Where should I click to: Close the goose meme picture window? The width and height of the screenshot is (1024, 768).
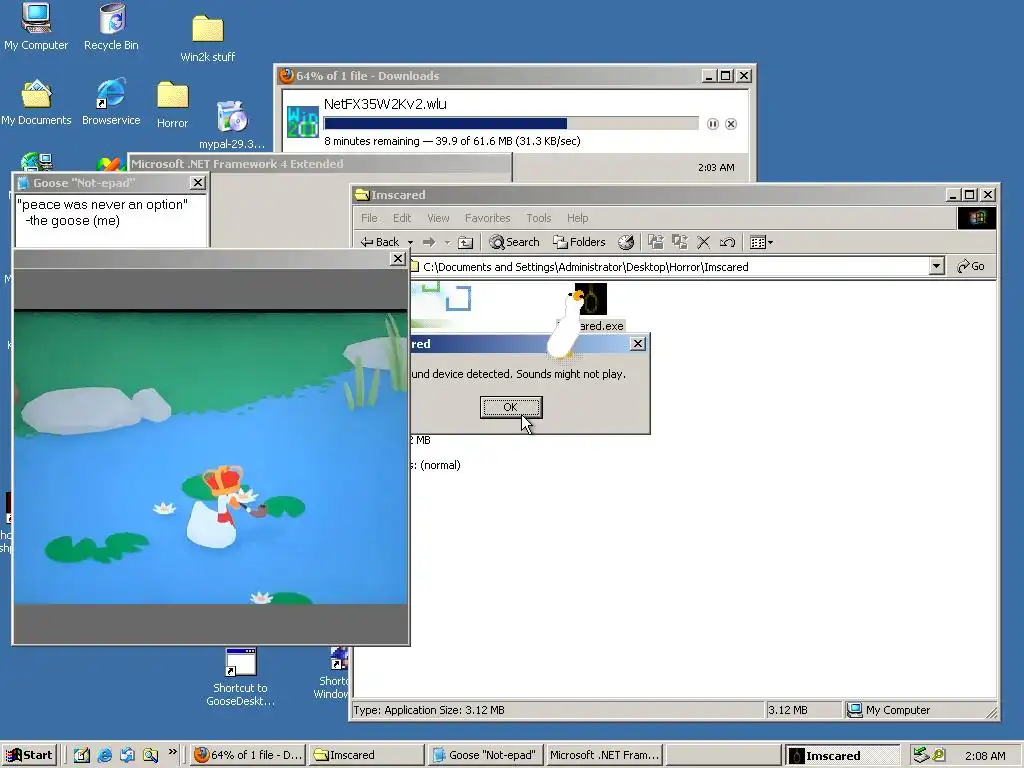pos(397,259)
